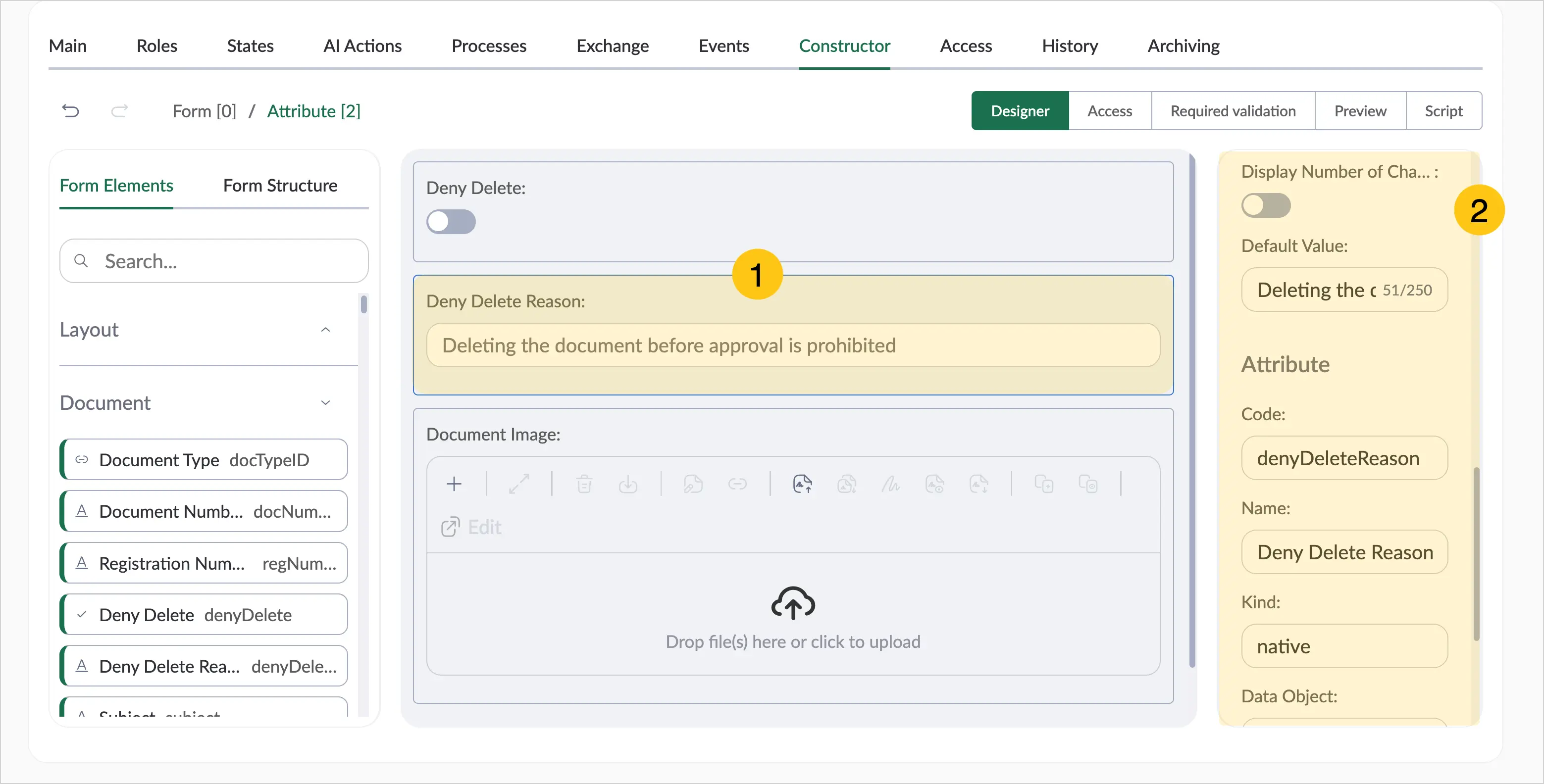Click the text icon on Deny Delete Reason element
This screenshot has height=784, width=1544.
coord(82,666)
